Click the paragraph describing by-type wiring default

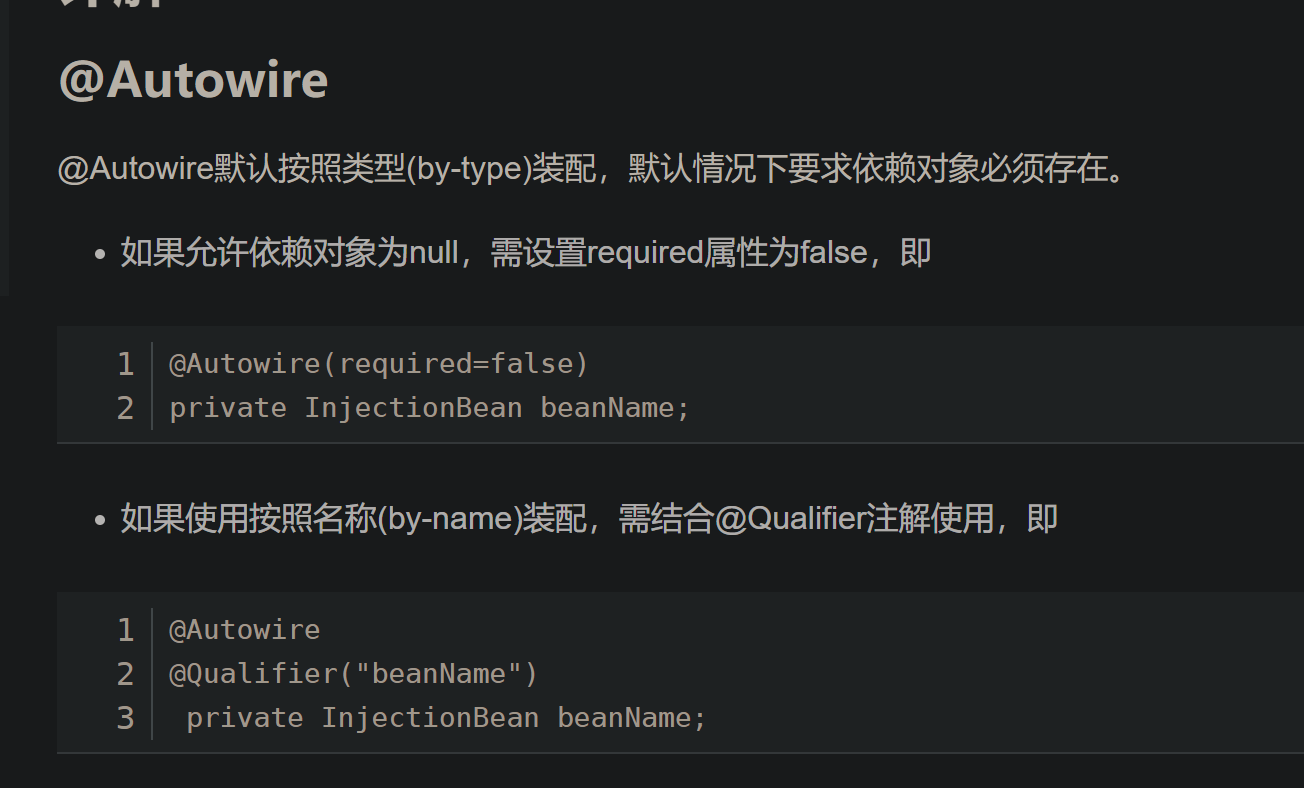point(594,169)
